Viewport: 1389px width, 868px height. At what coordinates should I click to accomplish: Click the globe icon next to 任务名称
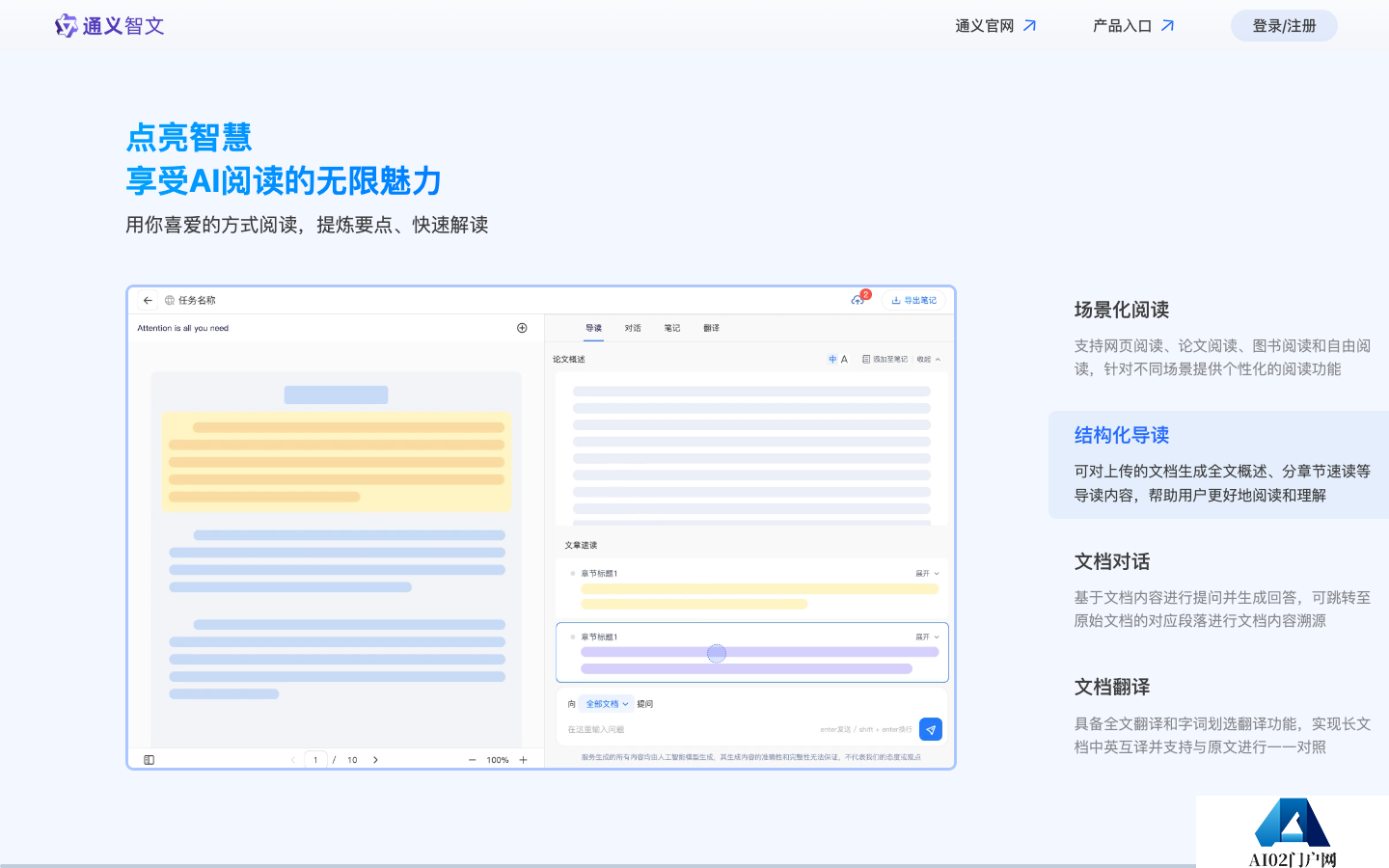170,300
